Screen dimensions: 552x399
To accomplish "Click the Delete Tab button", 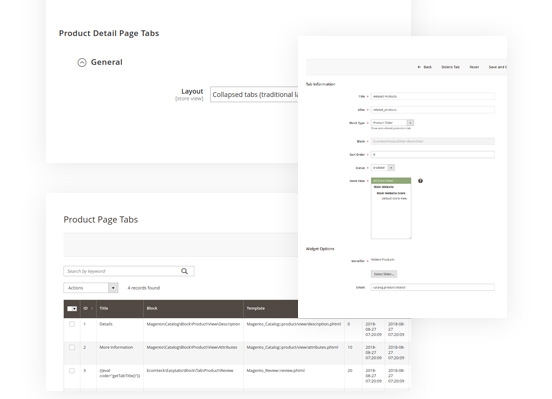I will pyautogui.click(x=450, y=67).
